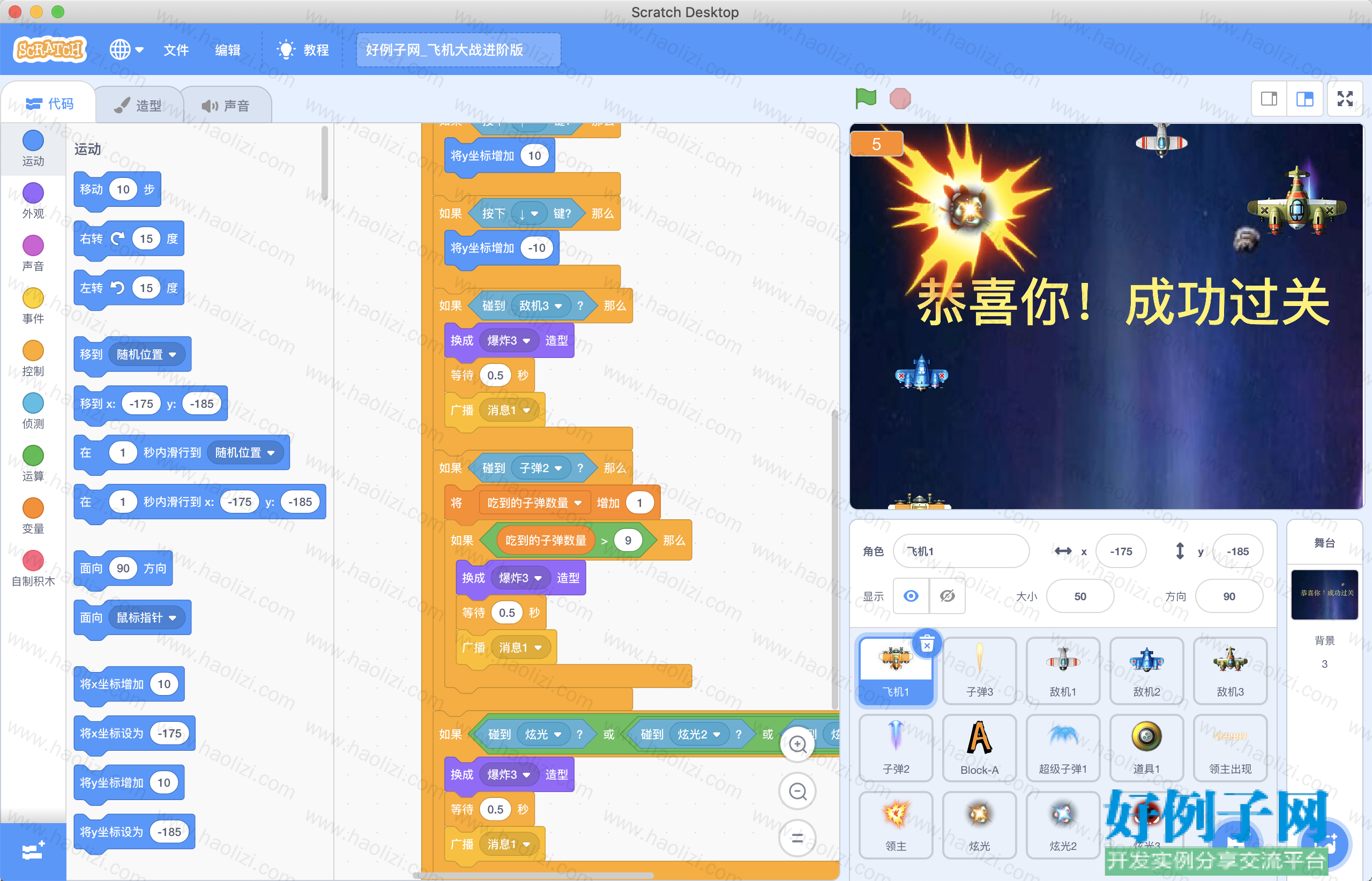This screenshot has height=881, width=1372.
Task: Open the 随机位置 dropdown in 移到 block
Action: point(146,355)
